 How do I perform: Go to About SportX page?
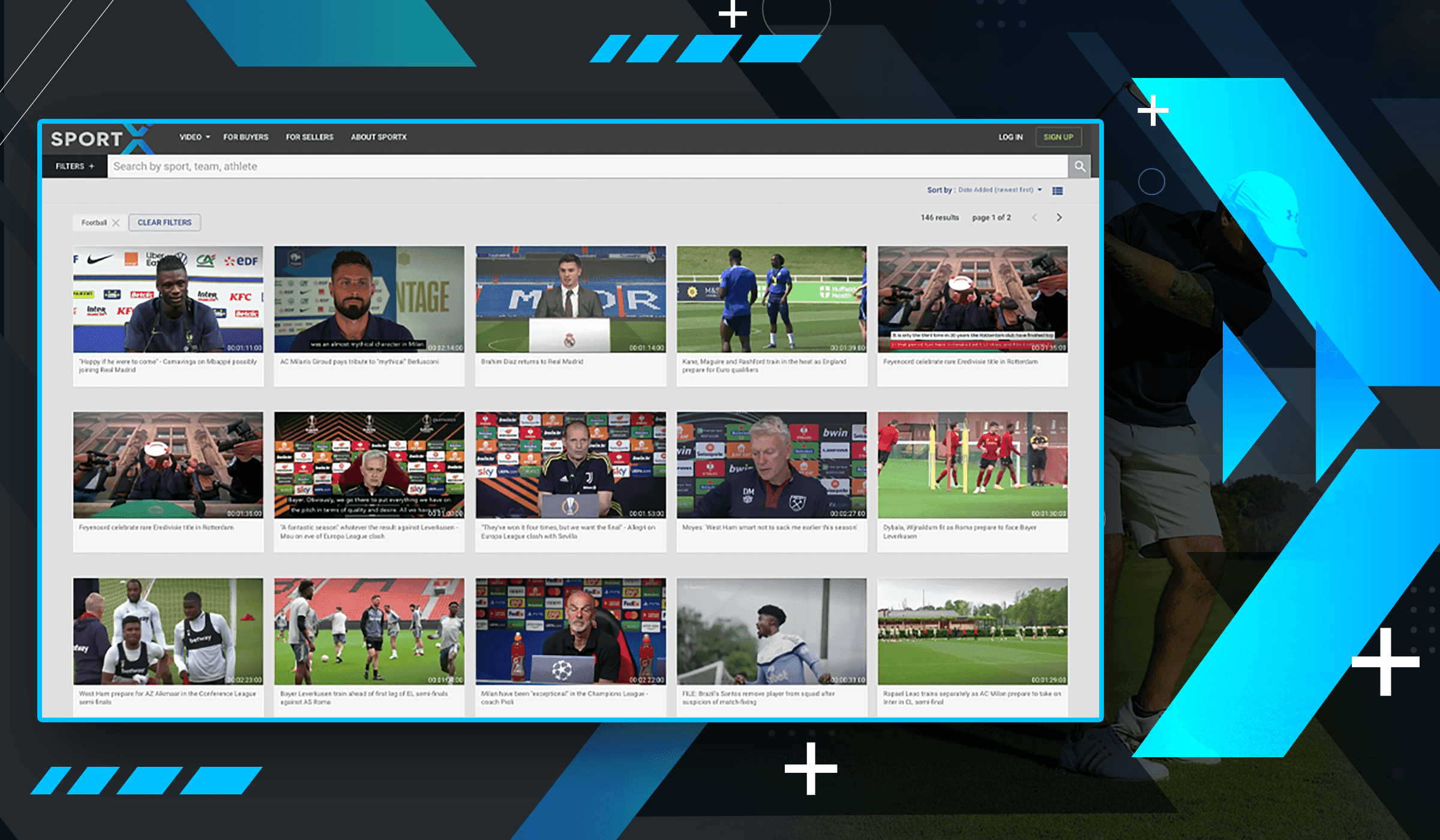[x=379, y=137]
